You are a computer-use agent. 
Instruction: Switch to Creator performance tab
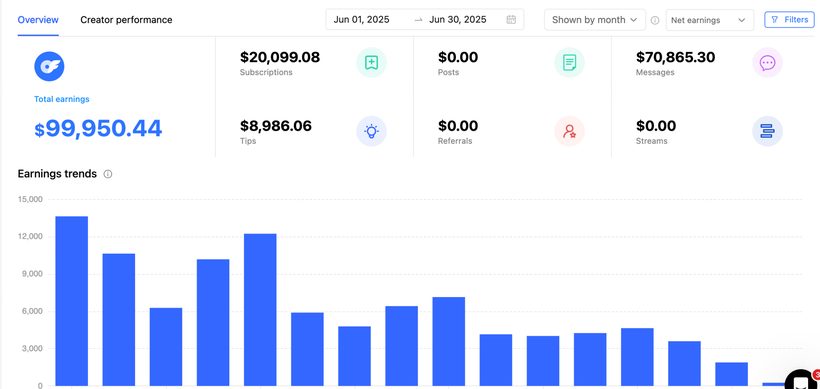coord(126,20)
